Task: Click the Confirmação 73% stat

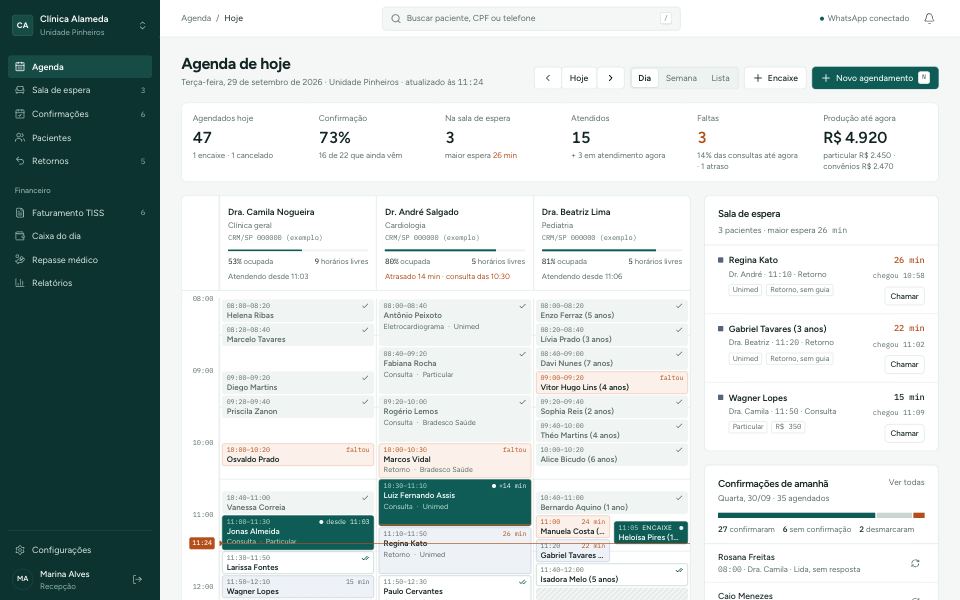Action: pyautogui.click(x=334, y=138)
